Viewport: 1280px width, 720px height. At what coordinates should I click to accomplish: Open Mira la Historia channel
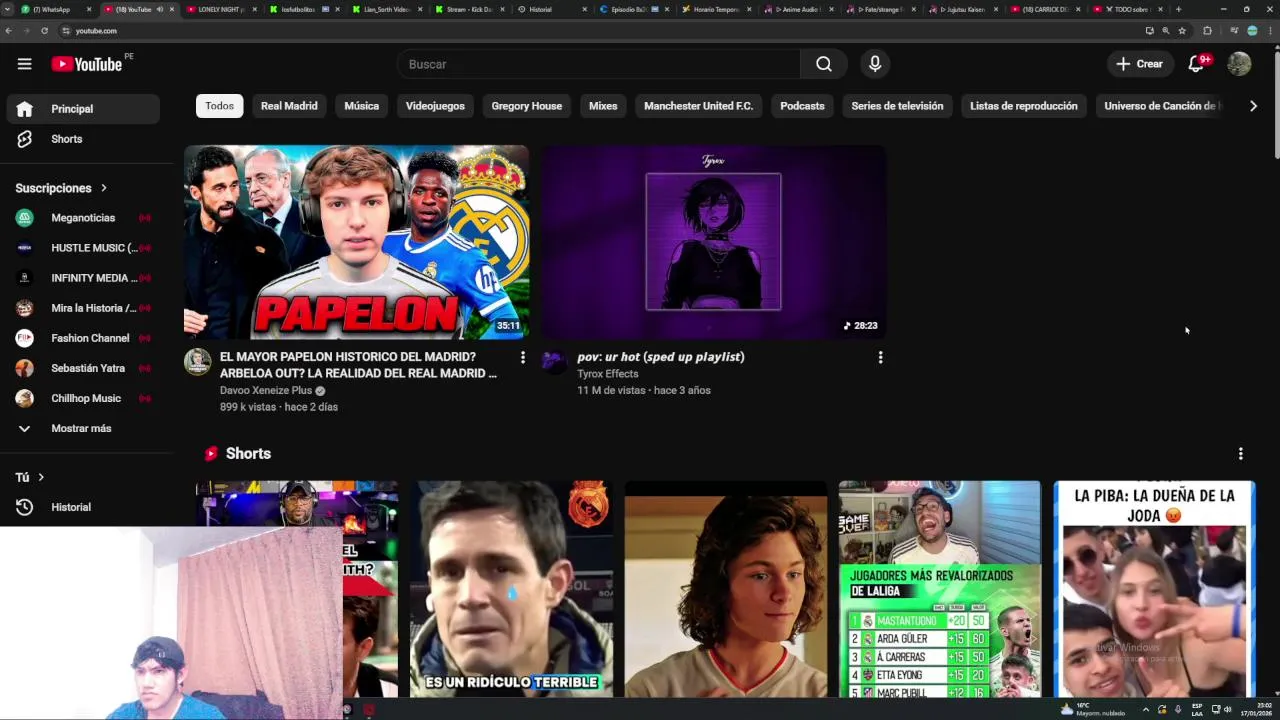(x=83, y=308)
